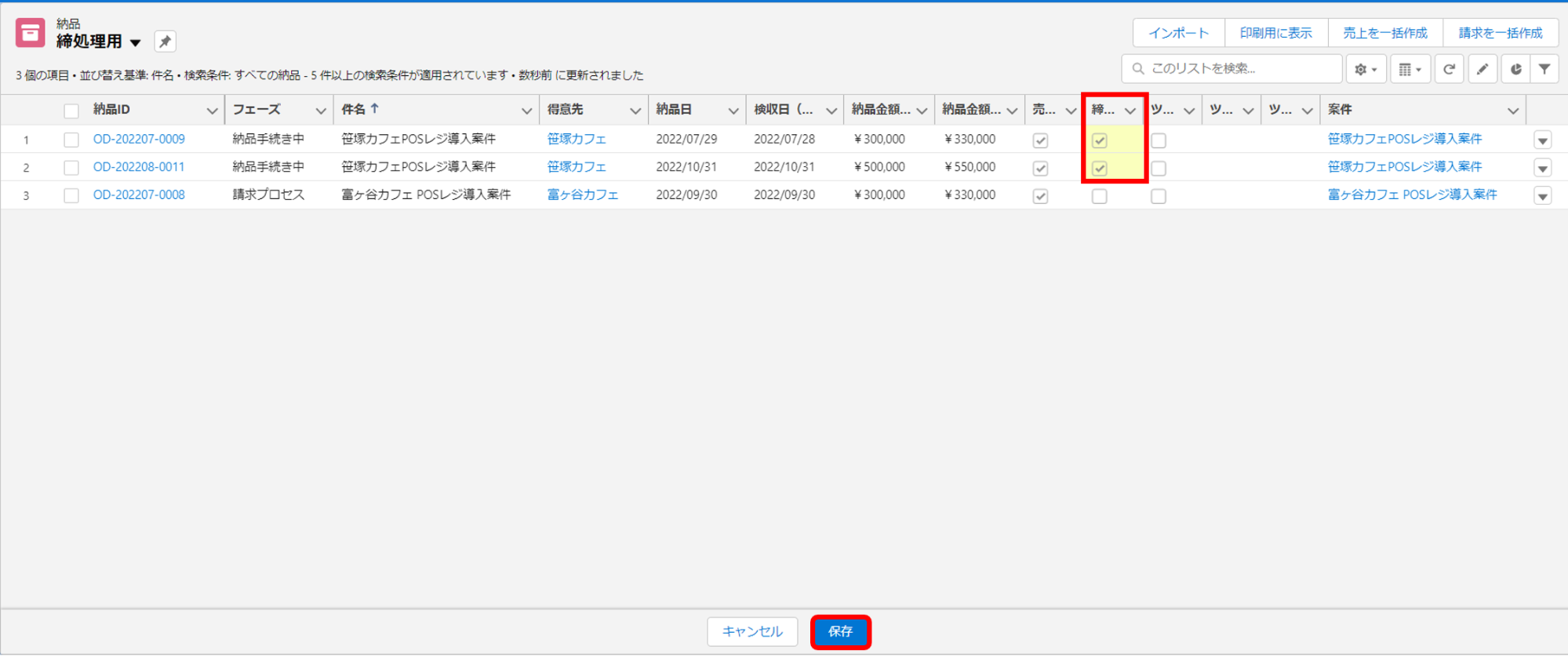This screenshot has height=661, width=1568.
Task: Expand 納品日 column menu
Action: click(733, 111)
